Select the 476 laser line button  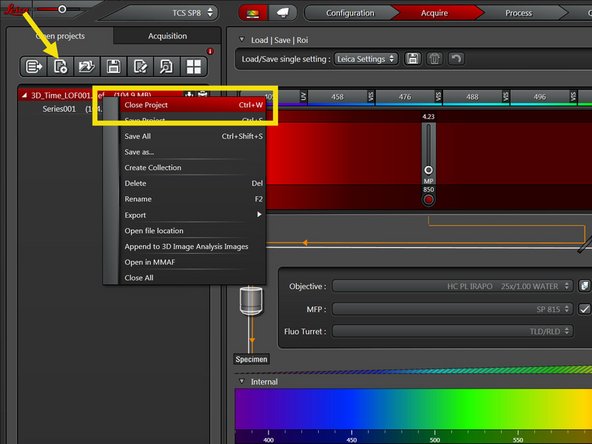pos(405,97)
